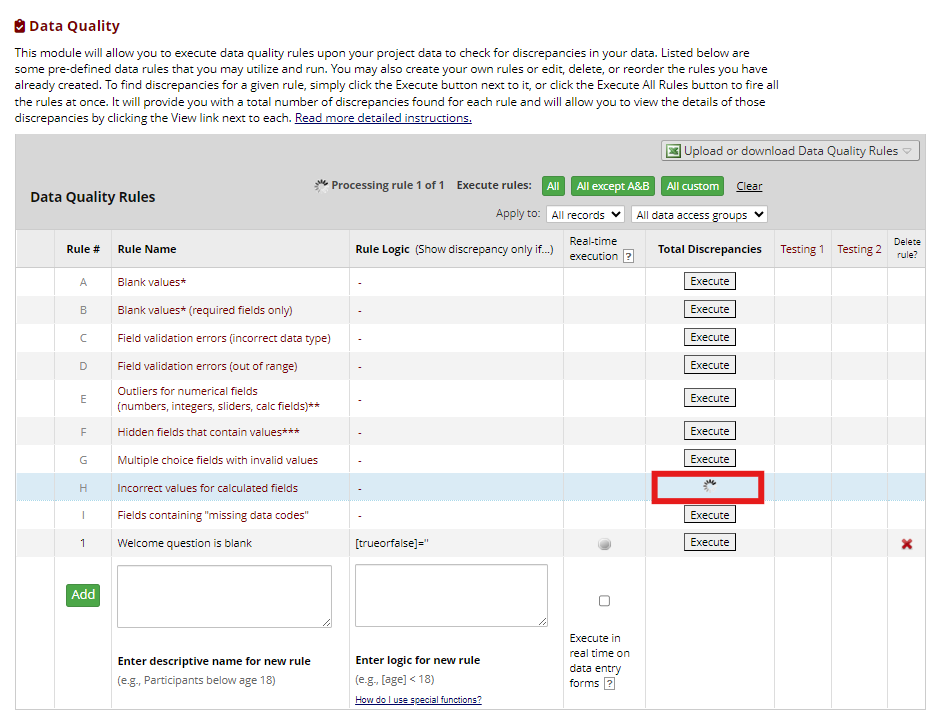Image resolution: width=933 pixels, height=718 pixels.
Task: Click the Testing 1 column header
Action: click(x=802, y=249)
